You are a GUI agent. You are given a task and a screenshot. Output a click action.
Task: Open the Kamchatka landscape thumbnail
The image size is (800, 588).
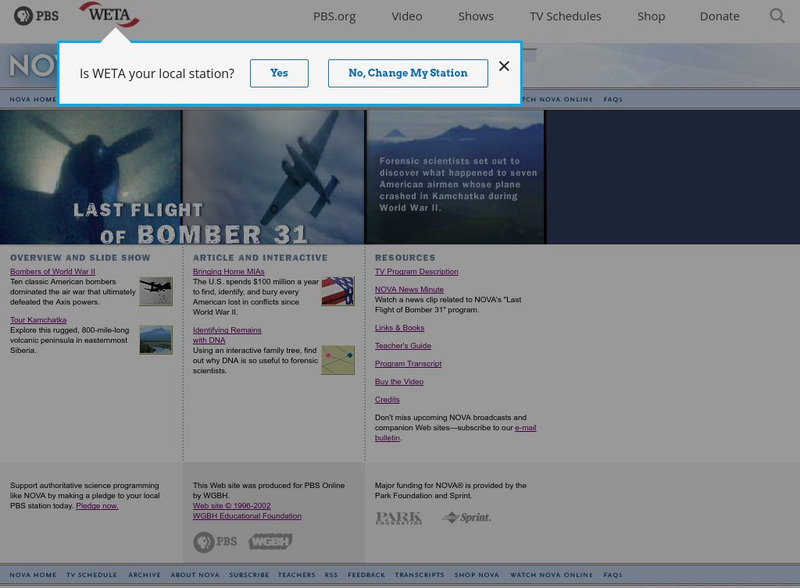coord(156,340)
